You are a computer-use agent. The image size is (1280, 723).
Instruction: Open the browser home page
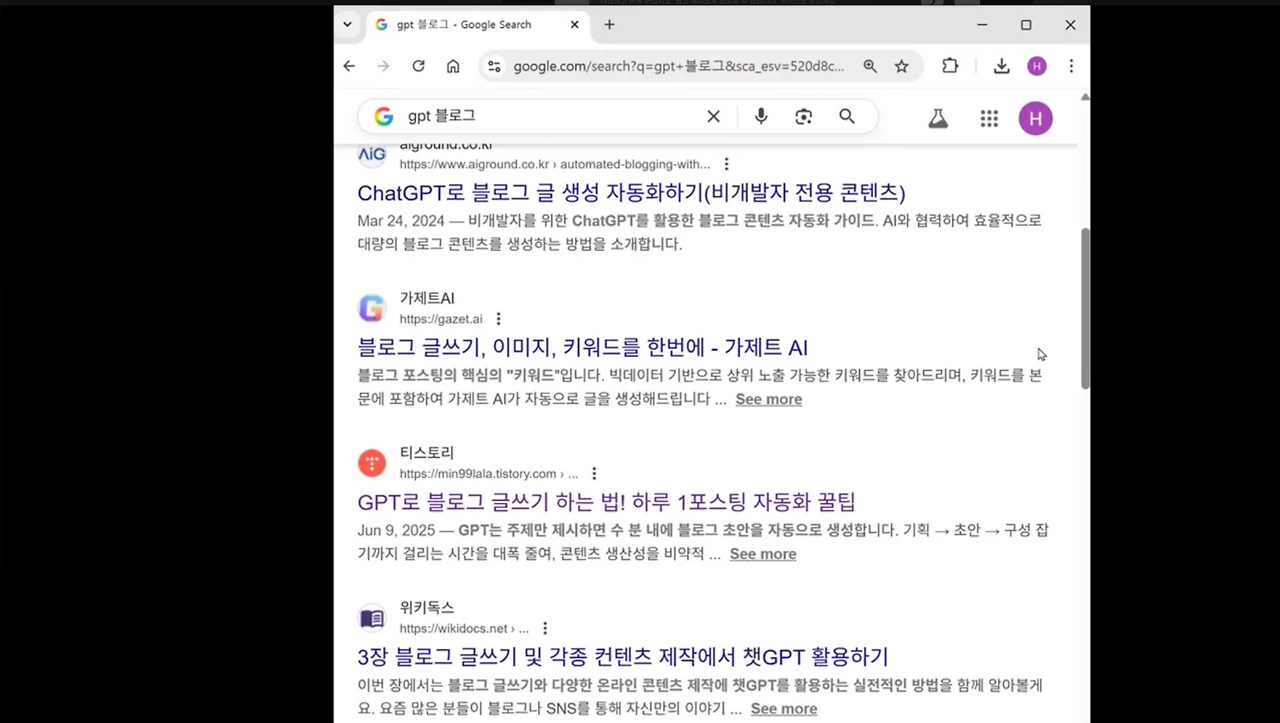coord(453,66)
